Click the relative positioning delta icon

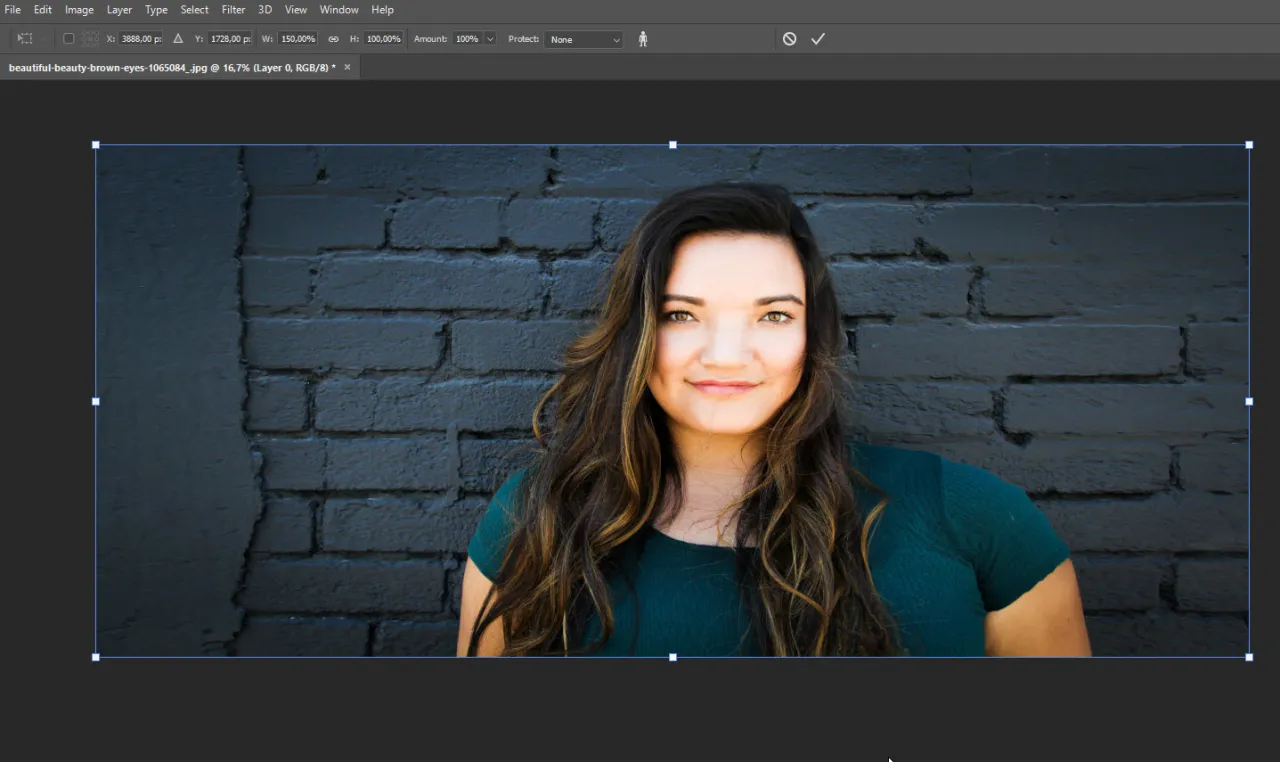(x=177, y=38)
